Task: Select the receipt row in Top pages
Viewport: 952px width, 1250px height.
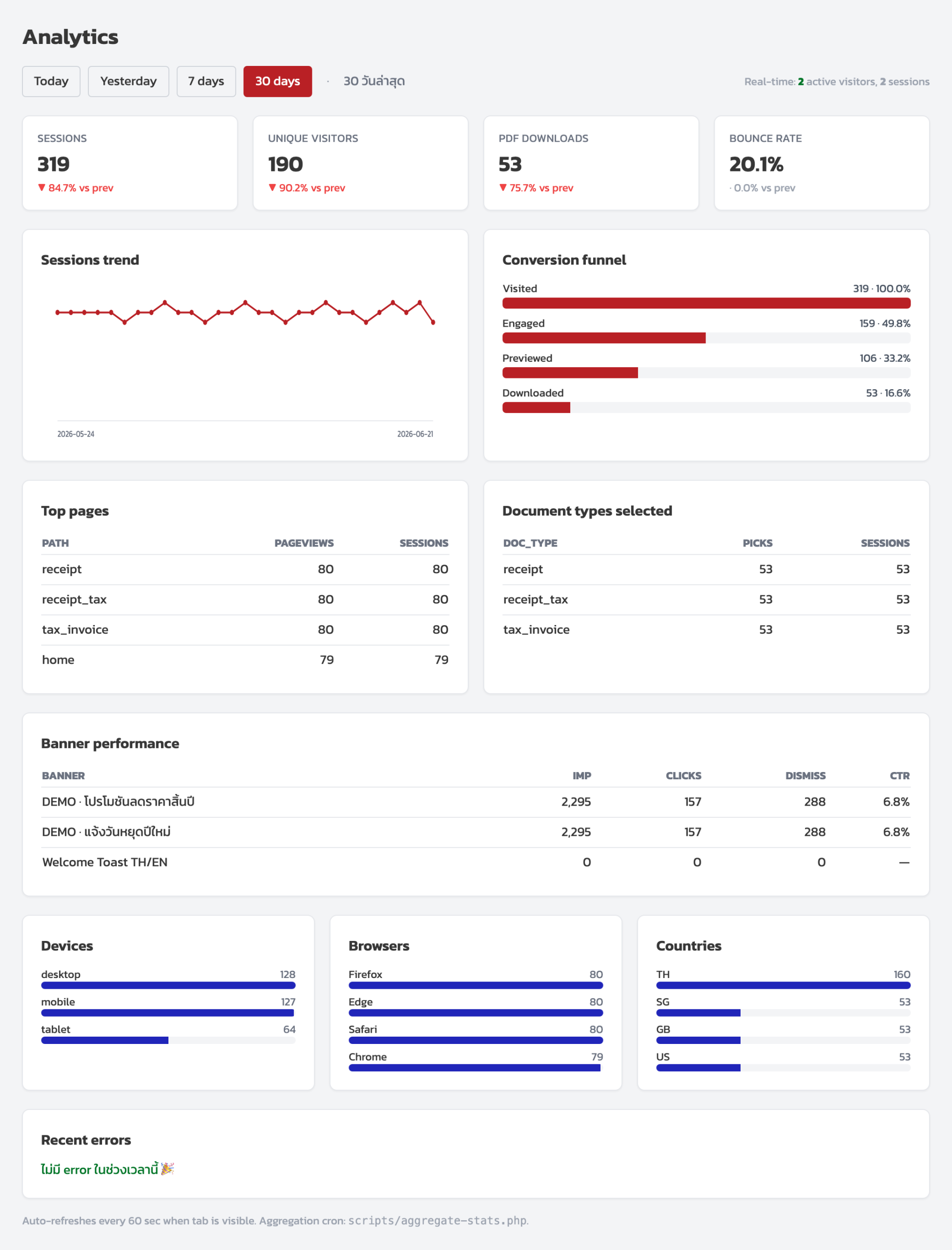Action: tap(245, 569)
